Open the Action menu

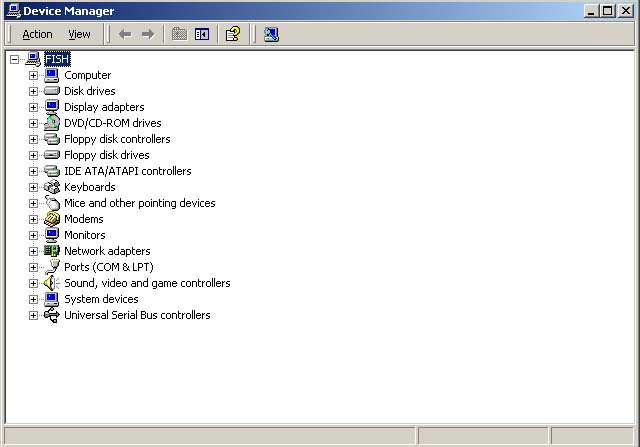[x=37, y=34]
